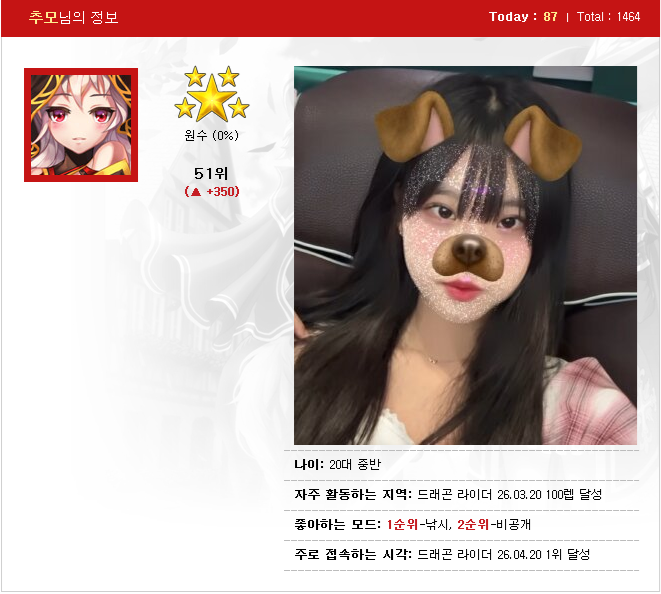661x594 pixels.
Task: Click the 원수 (0%) rank title
Action: (211, 135)
